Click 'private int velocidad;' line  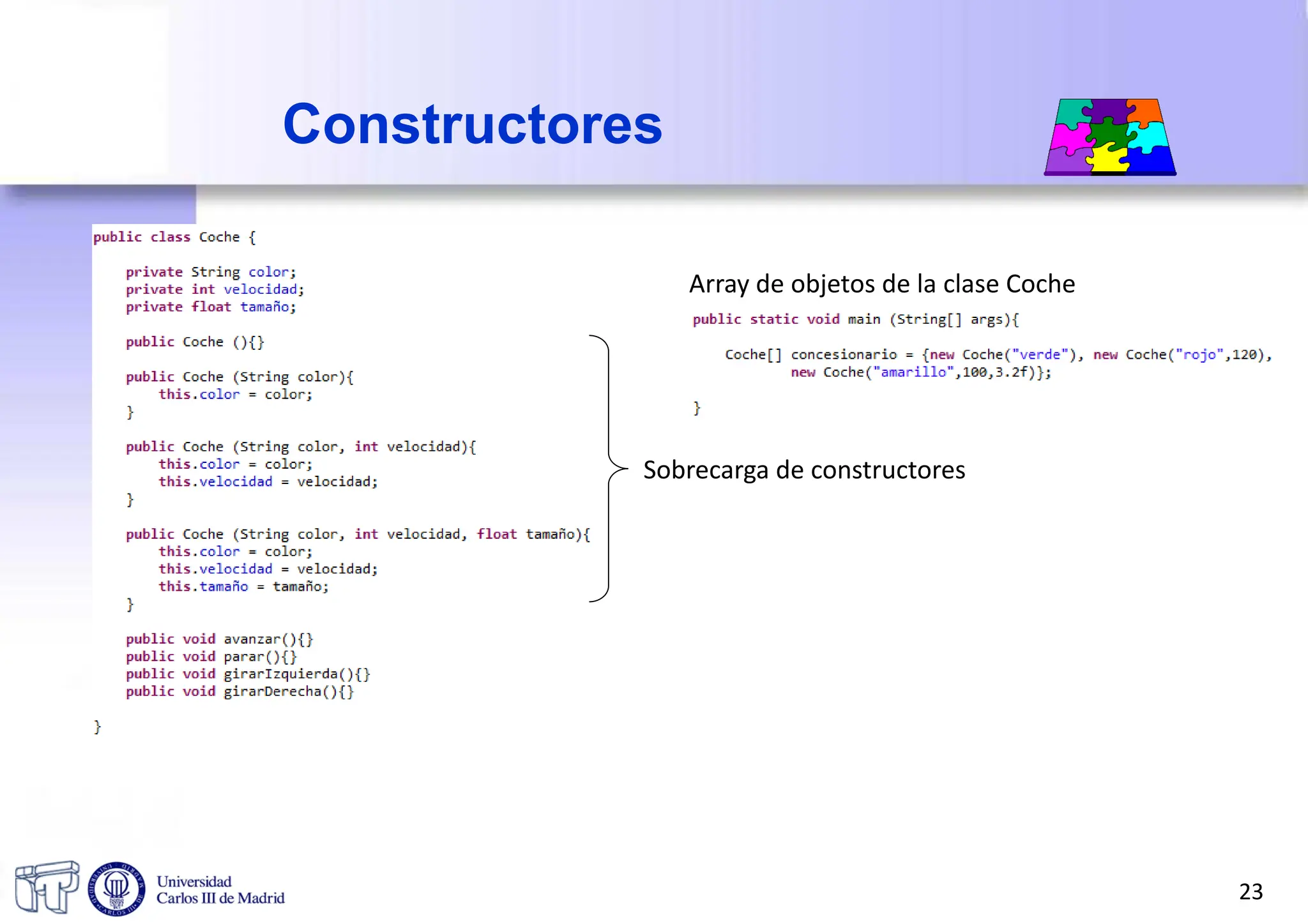pos(215,289)
